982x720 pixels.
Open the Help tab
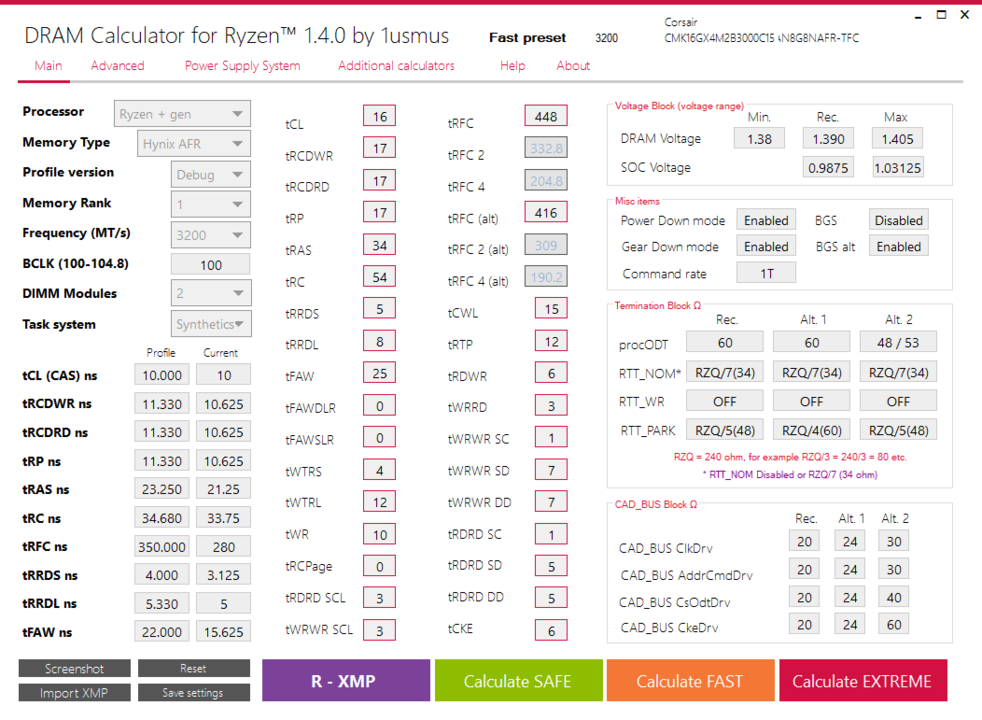(512, 66)
